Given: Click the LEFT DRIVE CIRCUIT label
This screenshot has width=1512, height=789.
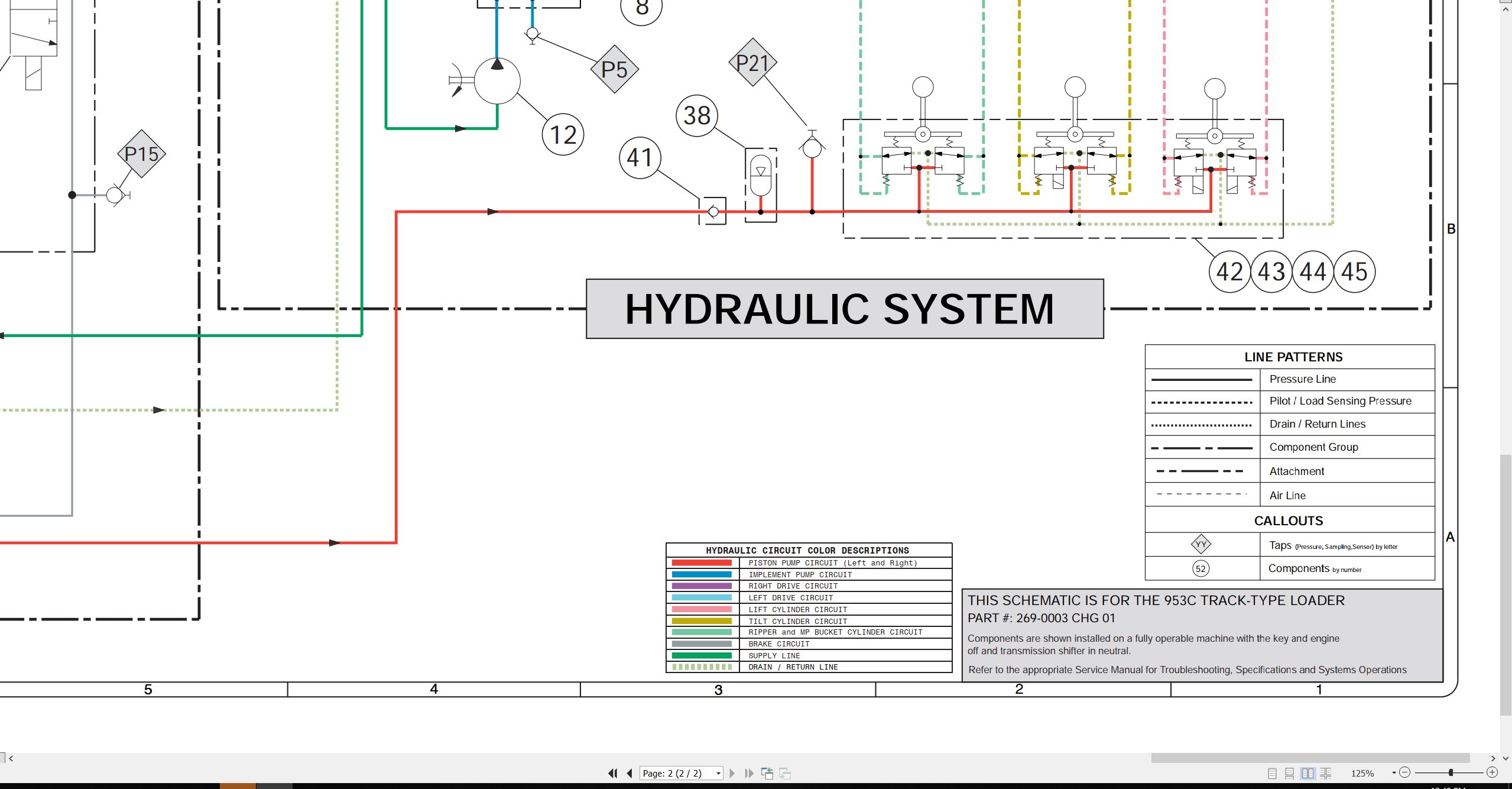Looking at the screenshot, I should pos(791,598).
